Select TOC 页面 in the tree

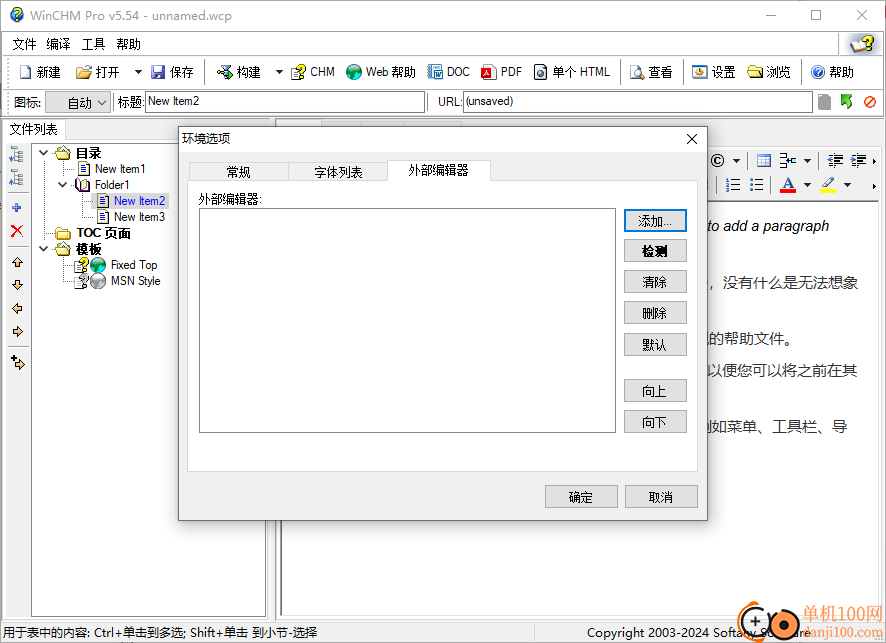click(x=103, y=233)
